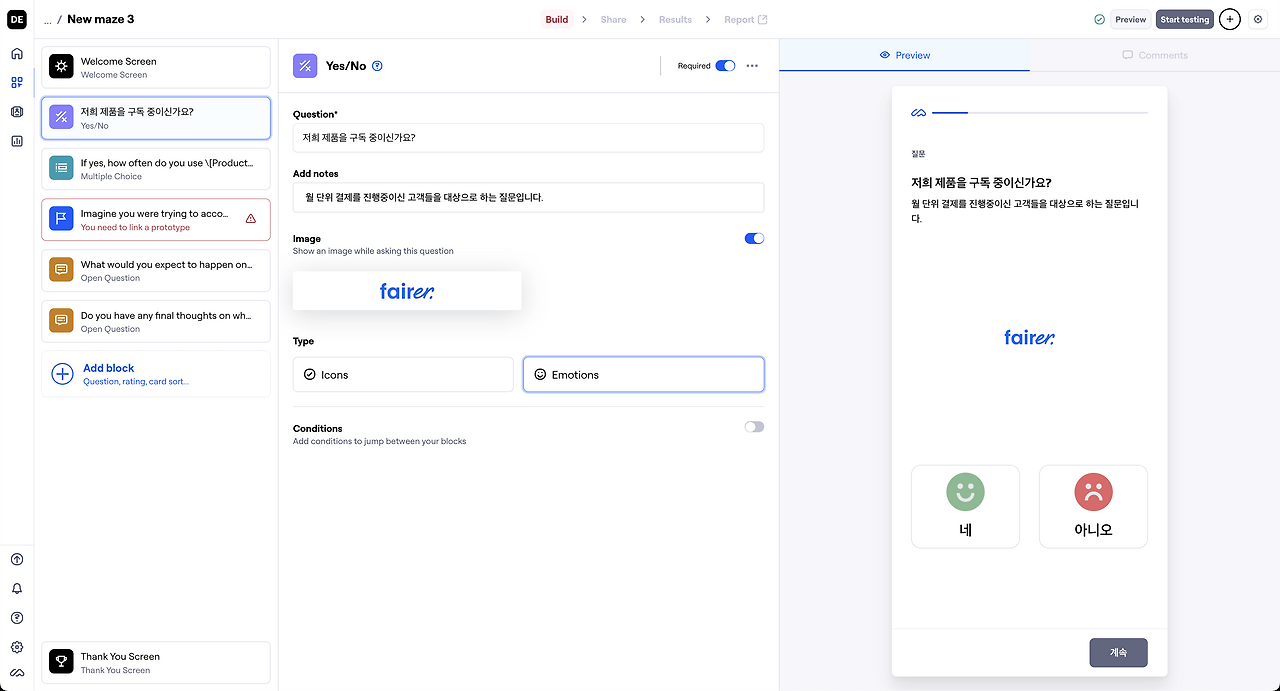Click the Yes/No block icon in the list
The width and height of the screenshot is (1280, 691).
tap(61, 118)
